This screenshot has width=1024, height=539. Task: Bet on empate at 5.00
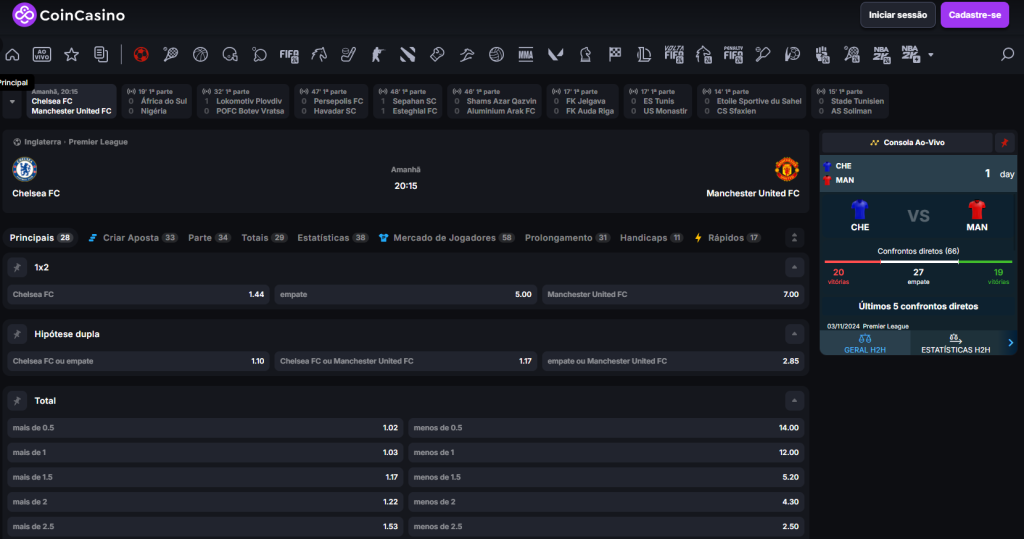406,295
